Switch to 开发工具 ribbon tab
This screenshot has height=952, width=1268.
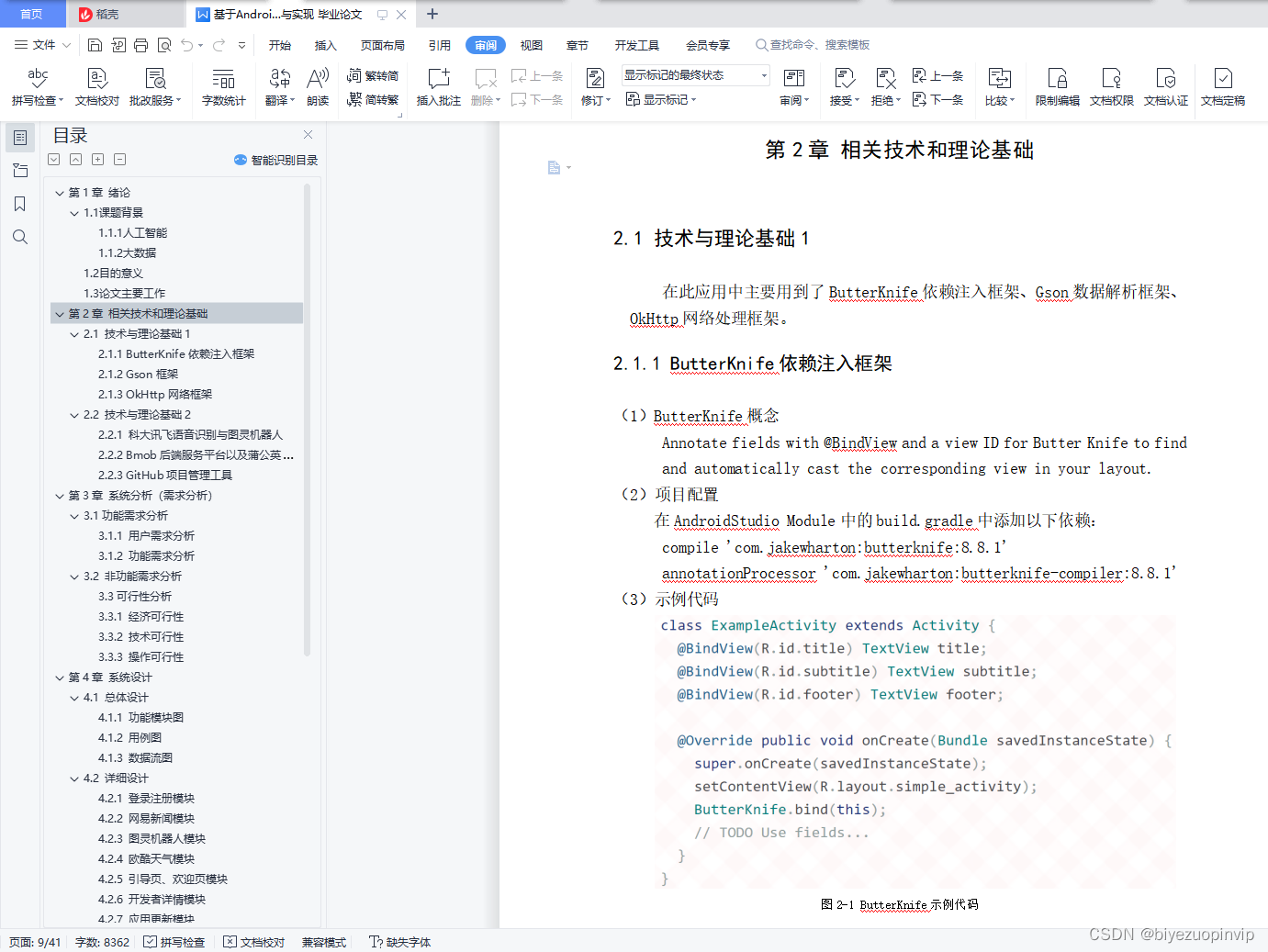click(x=637, y=45)
